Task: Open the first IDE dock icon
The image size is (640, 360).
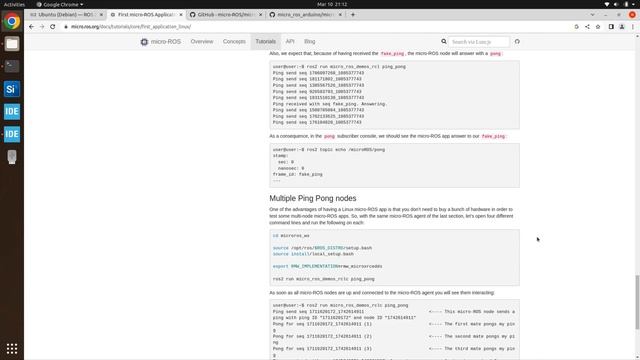Action: pyautogui.click(x=12, y=111)
